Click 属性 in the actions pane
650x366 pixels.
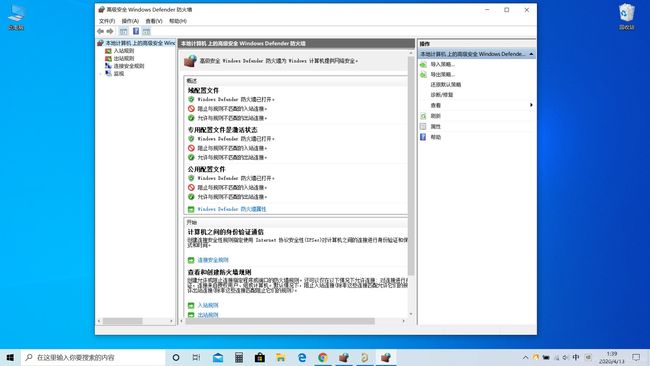(x=435, y=126)
